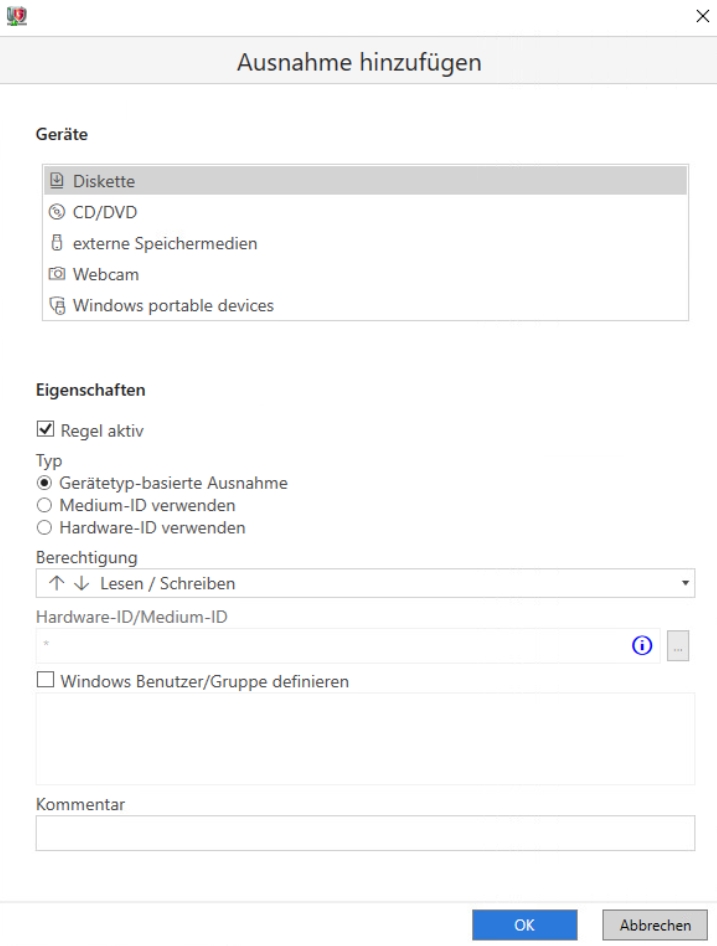Click the G DATA app icon in title bar
Screen dimensions: 717x946
click(17, 16)
